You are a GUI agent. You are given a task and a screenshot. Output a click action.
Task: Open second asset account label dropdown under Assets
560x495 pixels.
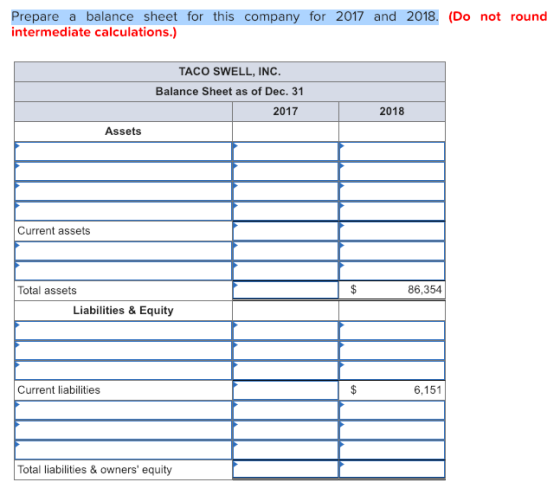[123, 171]
